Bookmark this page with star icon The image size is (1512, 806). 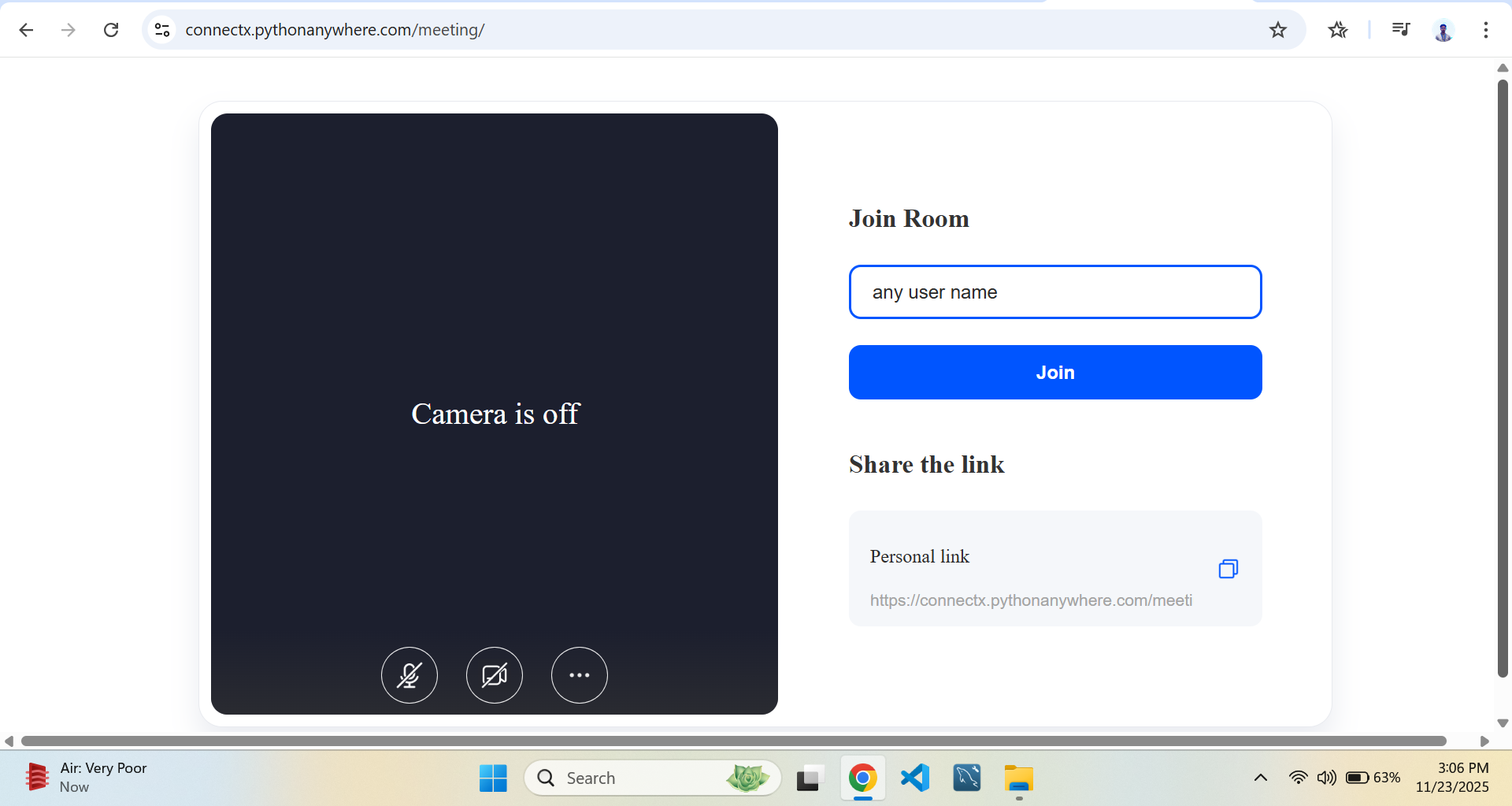(1277, 30)
